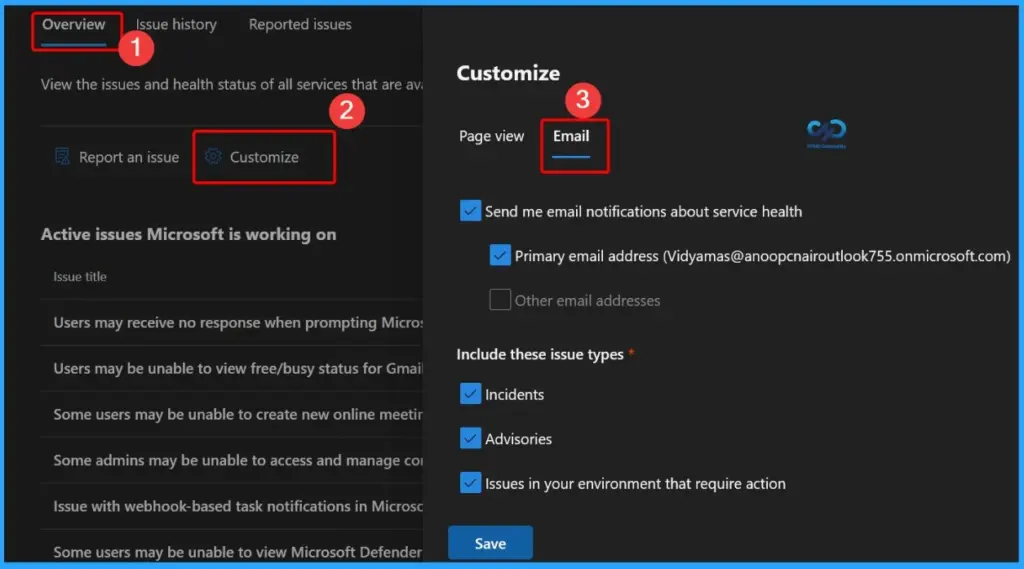1024x569 pixels.
Task: Open Customize panel via its label
Action: coord(264,157)
